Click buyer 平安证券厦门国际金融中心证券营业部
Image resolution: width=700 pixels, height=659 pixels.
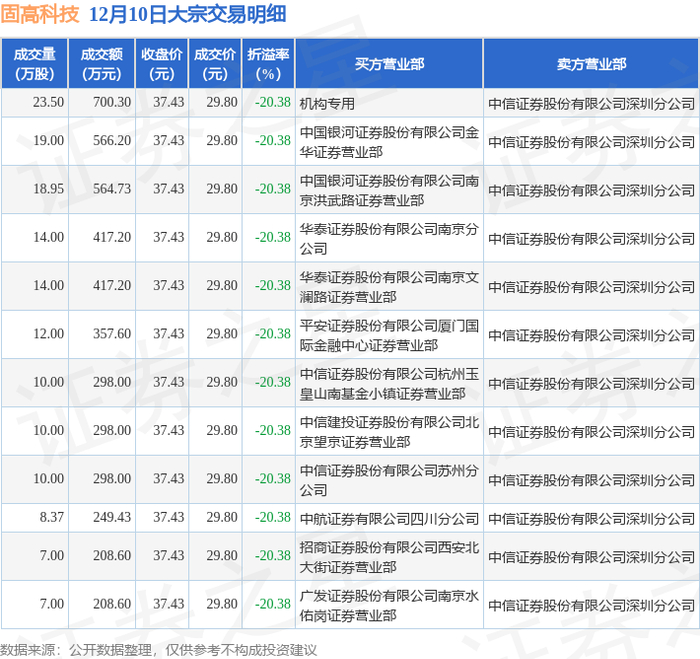tap(389, 335)
